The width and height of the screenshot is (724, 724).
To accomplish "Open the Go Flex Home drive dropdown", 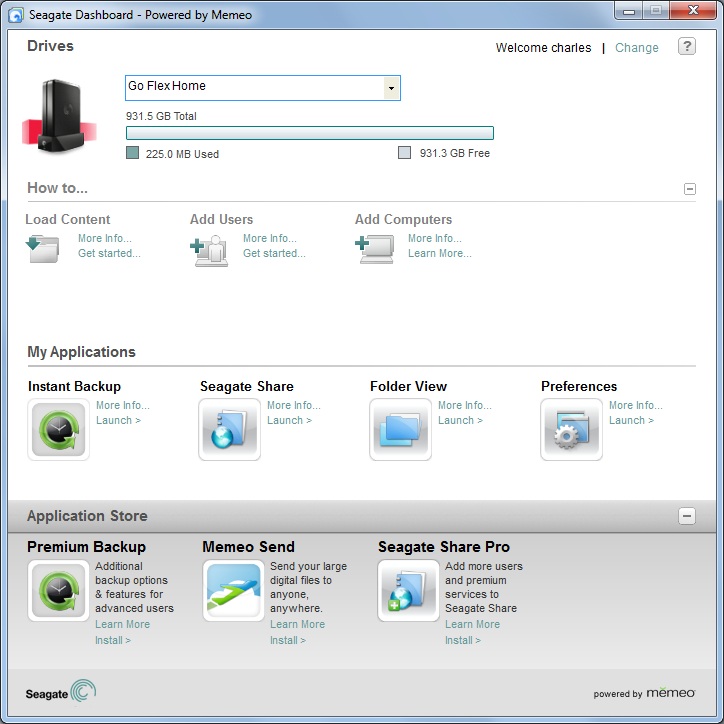I will point(392,88).
